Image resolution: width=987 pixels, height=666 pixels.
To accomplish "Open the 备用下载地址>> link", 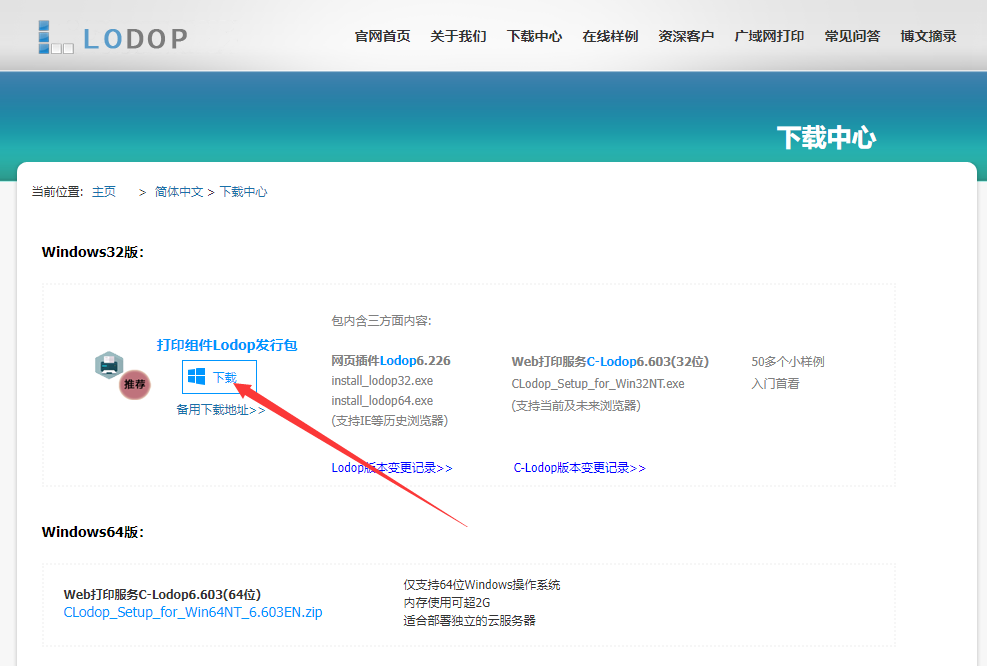I will (220, 410).
